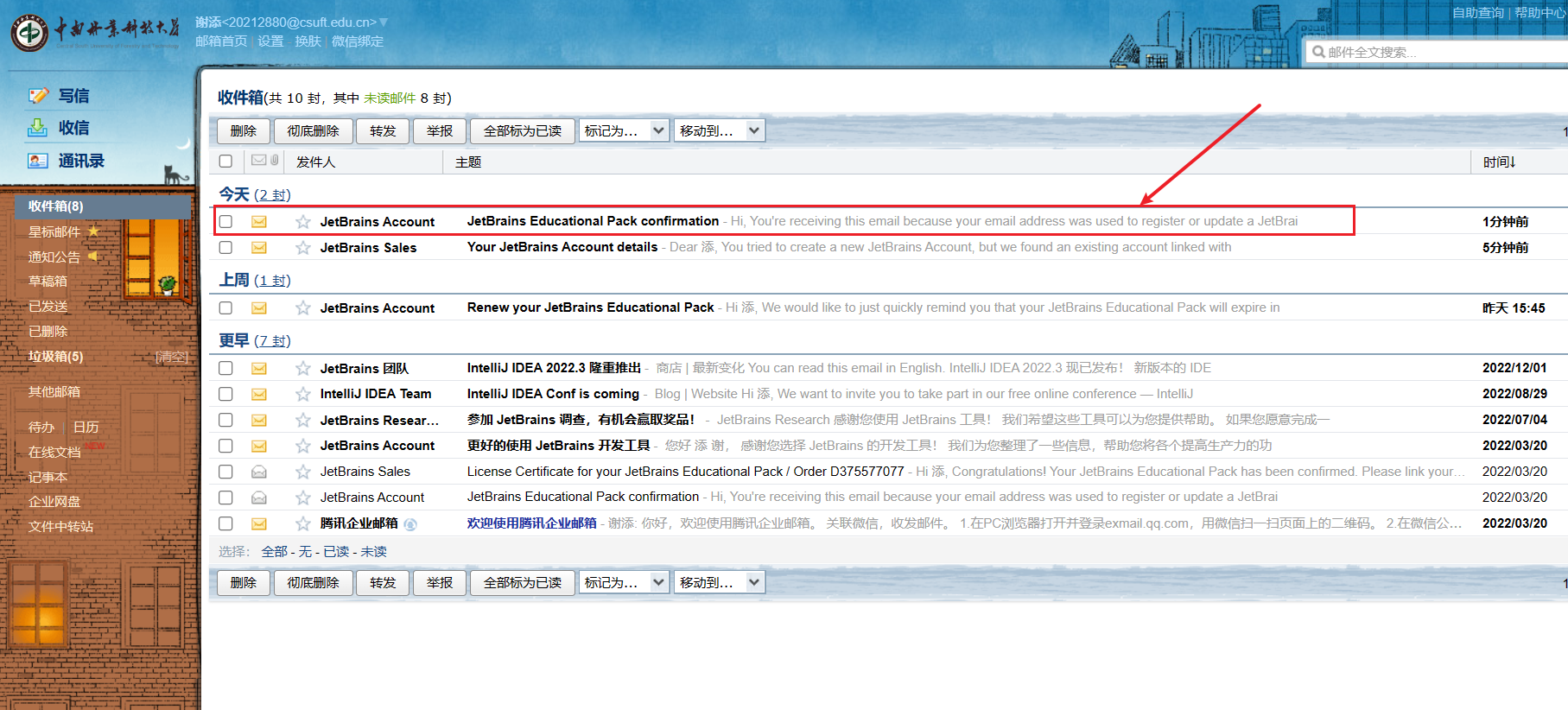Click unread envelope icon of IntelliJ IDEA Conf email
1568x710 pixels.
[259, 395]
